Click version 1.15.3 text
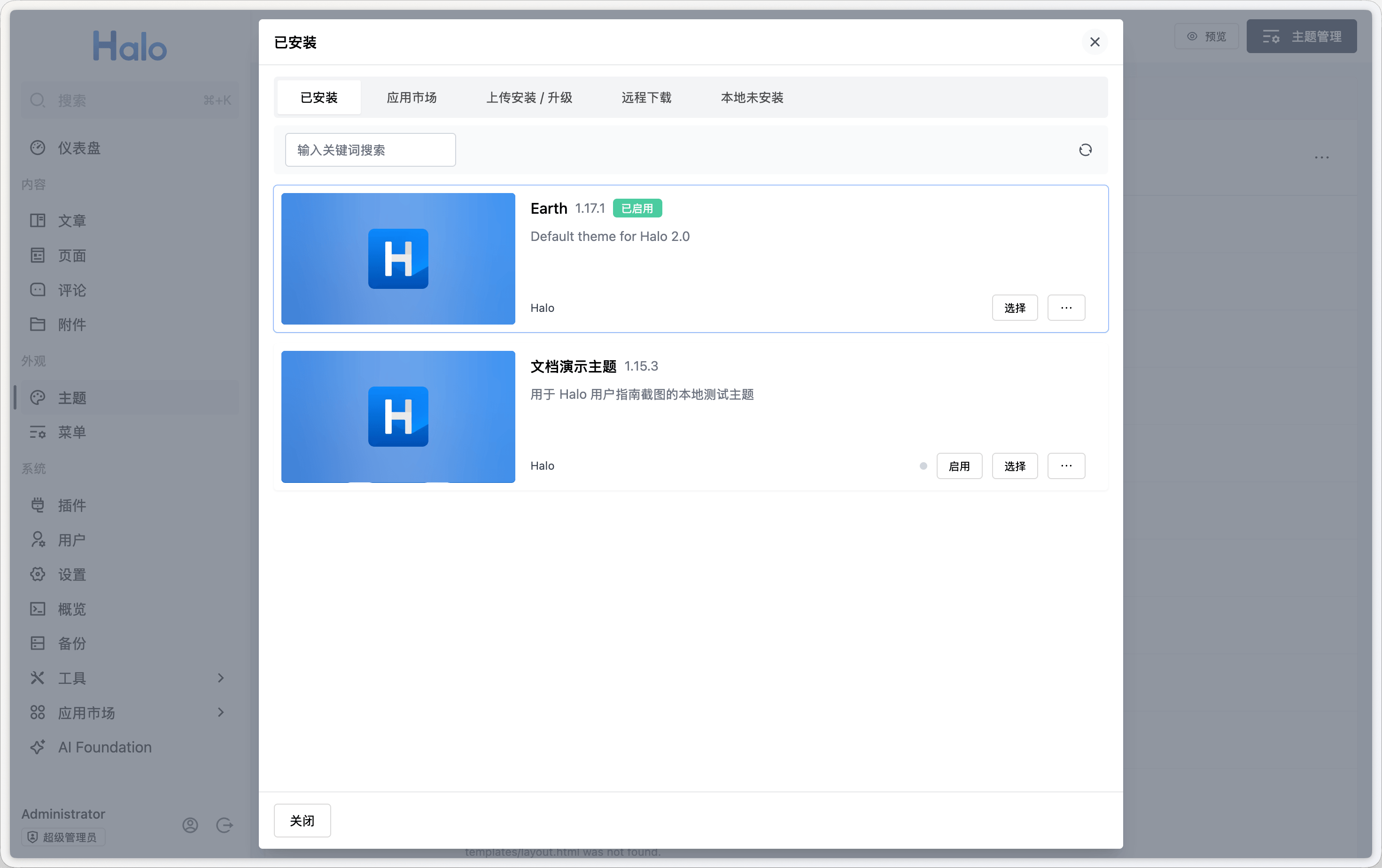Screen dimensions: 1382x868 coord(641,366)
